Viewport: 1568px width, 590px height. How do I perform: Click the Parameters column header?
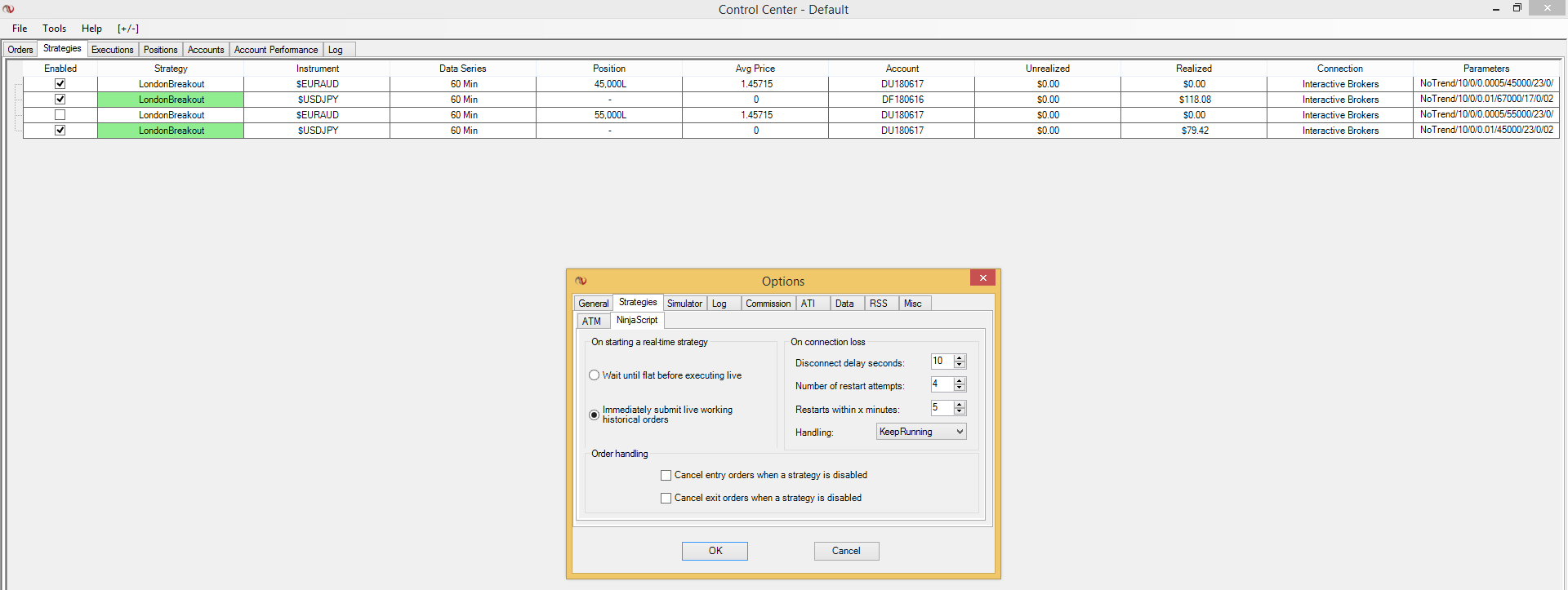[x=1486, y=69]
